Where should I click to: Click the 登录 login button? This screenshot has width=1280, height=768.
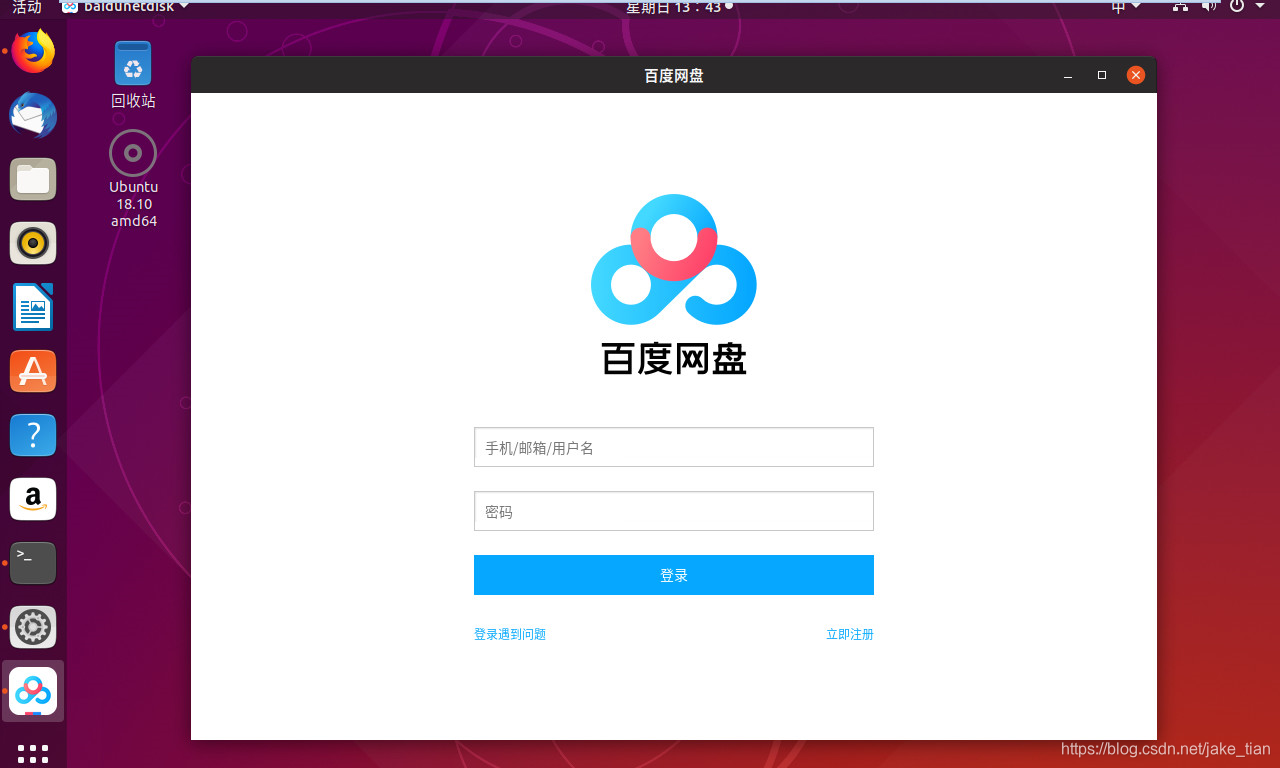(674, 575)
